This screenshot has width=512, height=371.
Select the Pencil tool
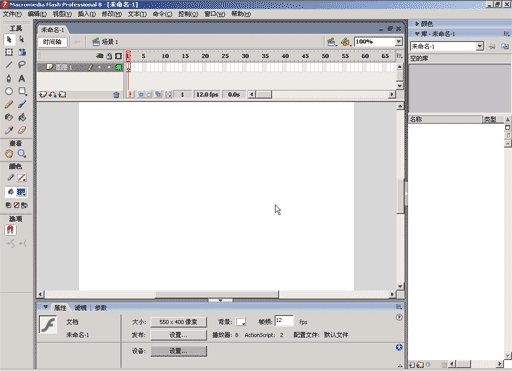coord(9,104)
